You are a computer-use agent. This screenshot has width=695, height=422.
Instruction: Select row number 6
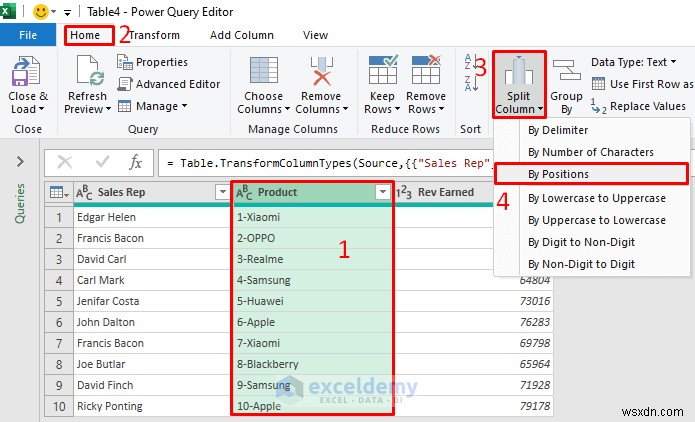pos(59,322)
